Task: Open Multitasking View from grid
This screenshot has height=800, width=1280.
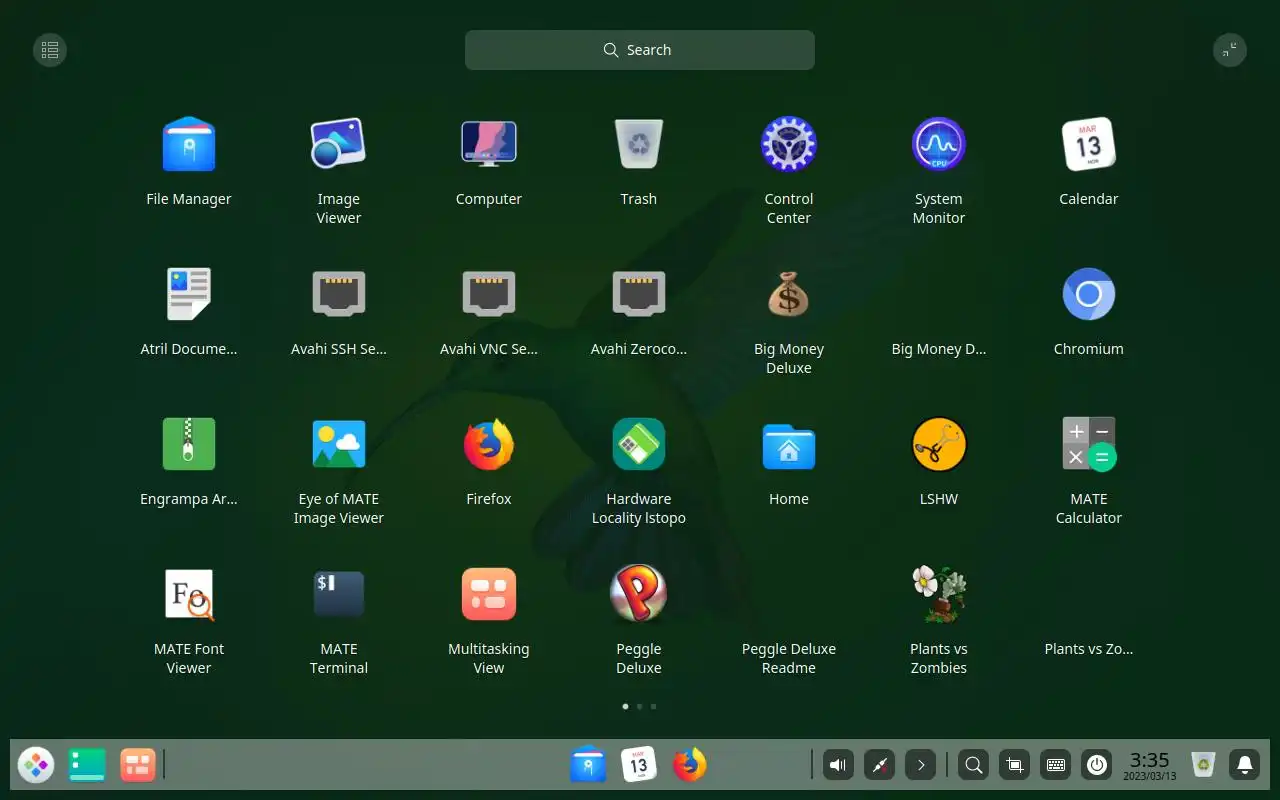Action: (x=489, y=594)
